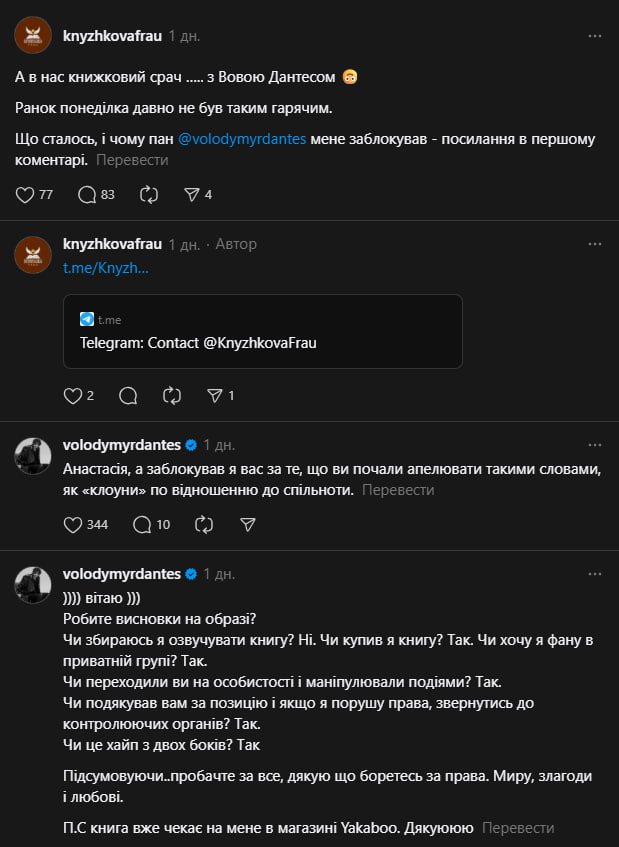Click the @volodymyrdantes mention in the post

(x=242, y=139)
